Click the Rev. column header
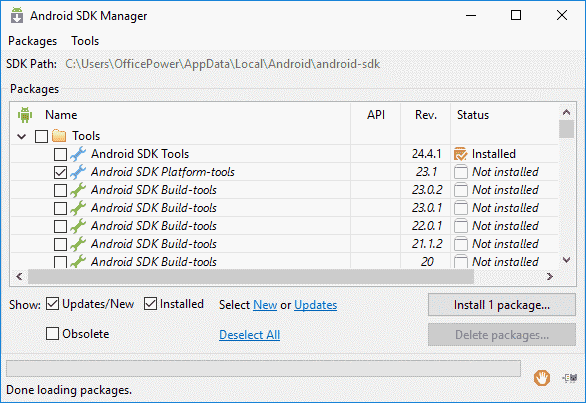 [x=426, y=115]
